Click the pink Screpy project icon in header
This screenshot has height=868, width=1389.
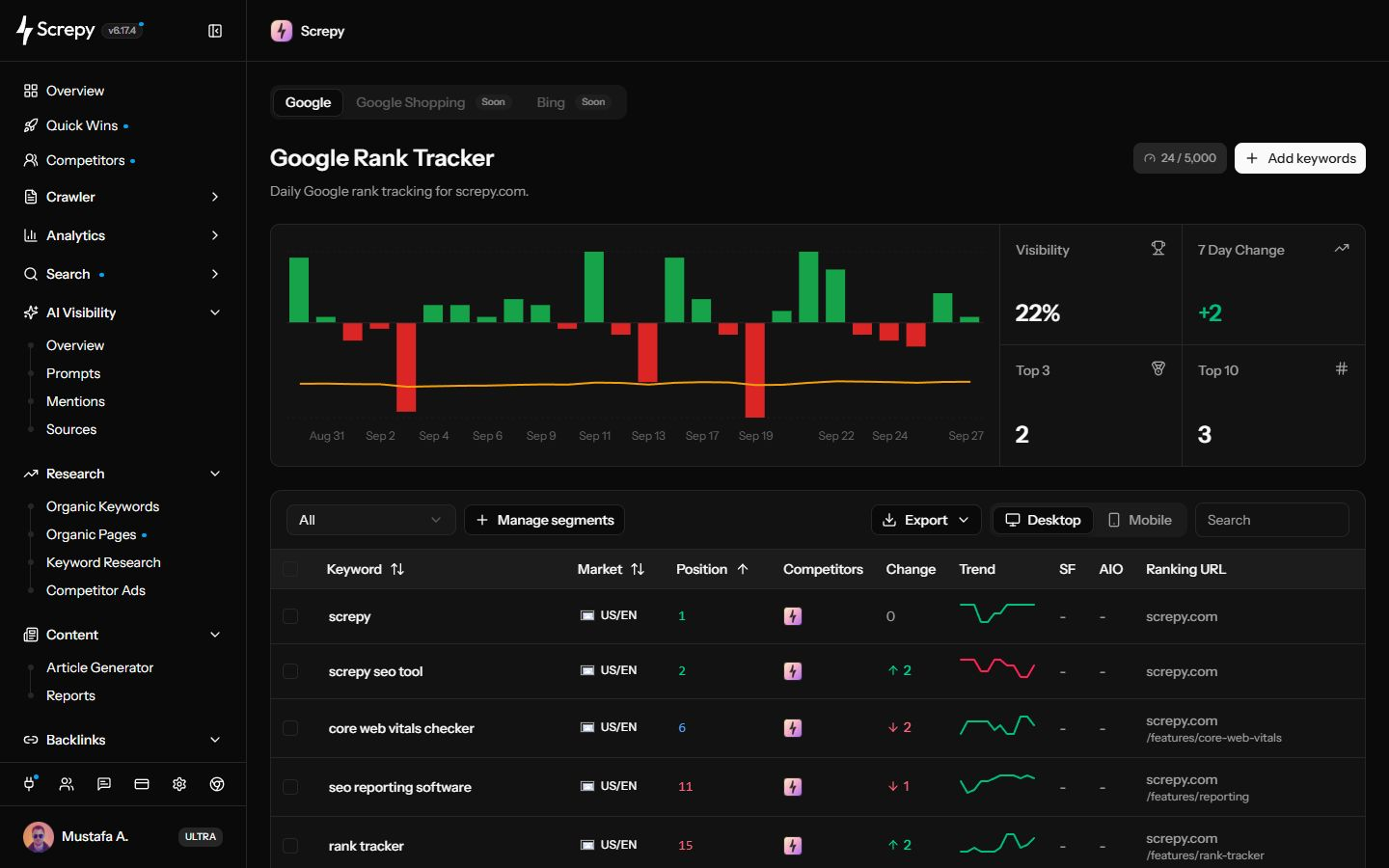[282, 31]
